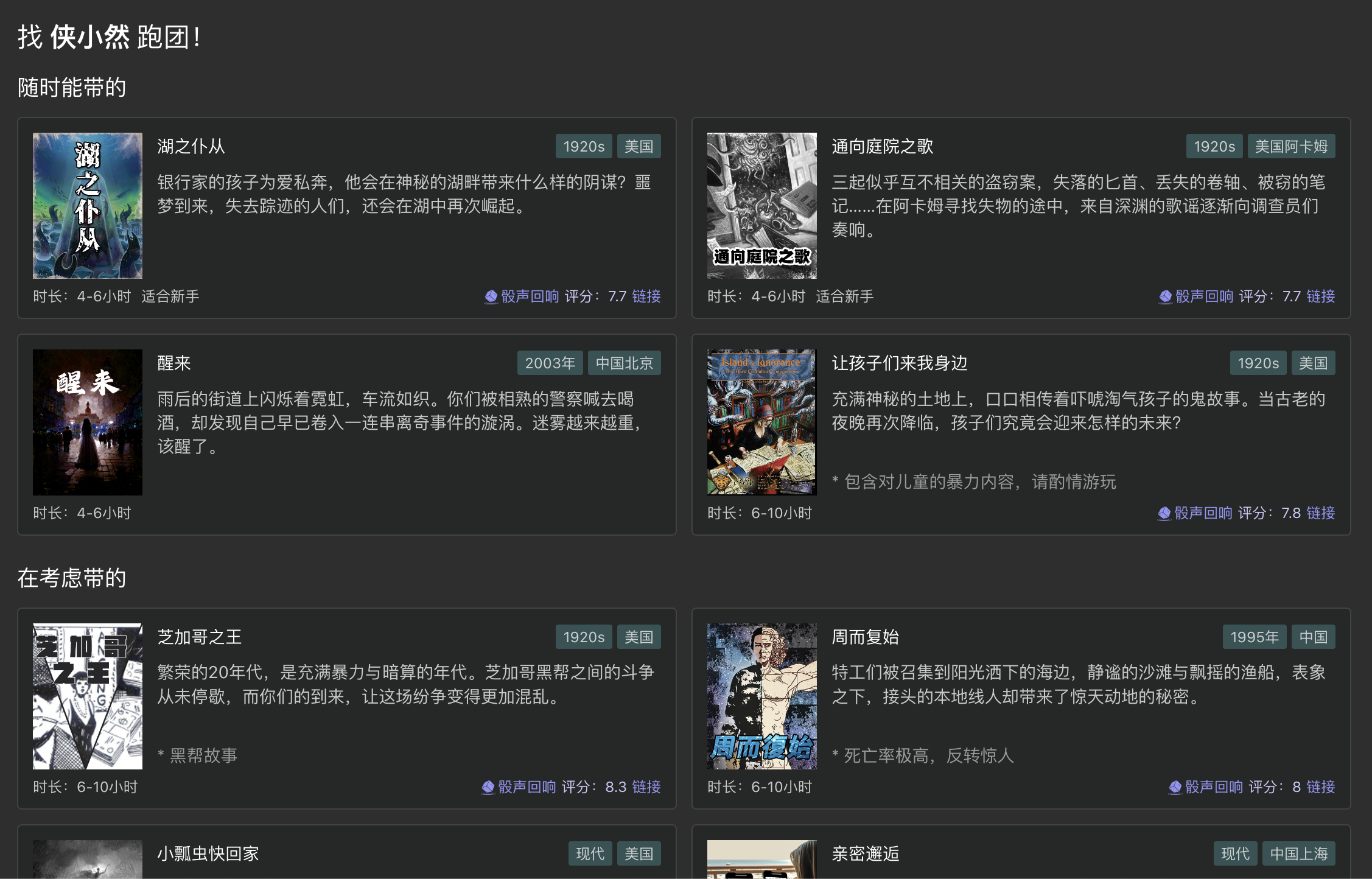The width and height of the screenshot is (1372, 879).
Task: Click the dice icon on the 让孩子们来我身边 card
Action: pyautogui.click(x=1166, y=513)
